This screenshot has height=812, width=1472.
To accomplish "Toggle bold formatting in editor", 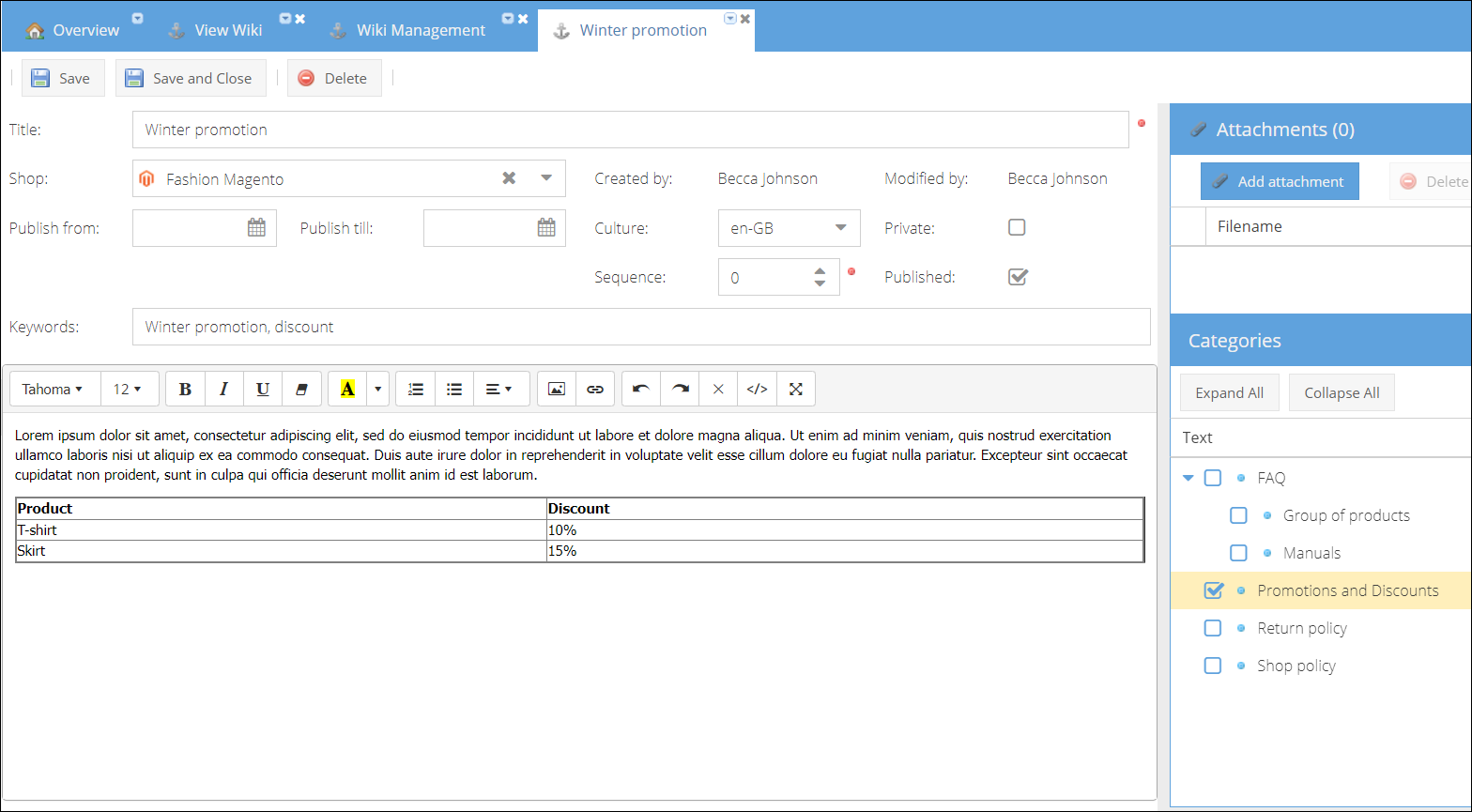I will click(x=185, y=389).
